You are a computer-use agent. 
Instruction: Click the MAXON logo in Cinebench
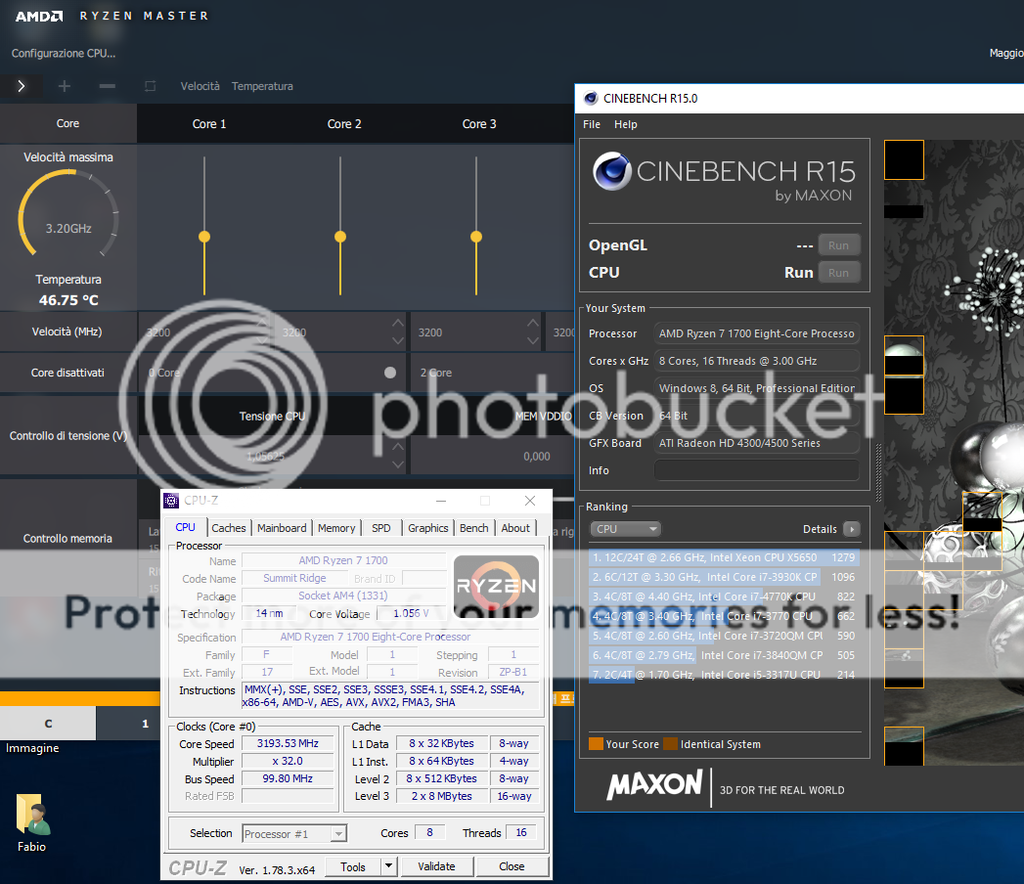[x=654, y=786]
